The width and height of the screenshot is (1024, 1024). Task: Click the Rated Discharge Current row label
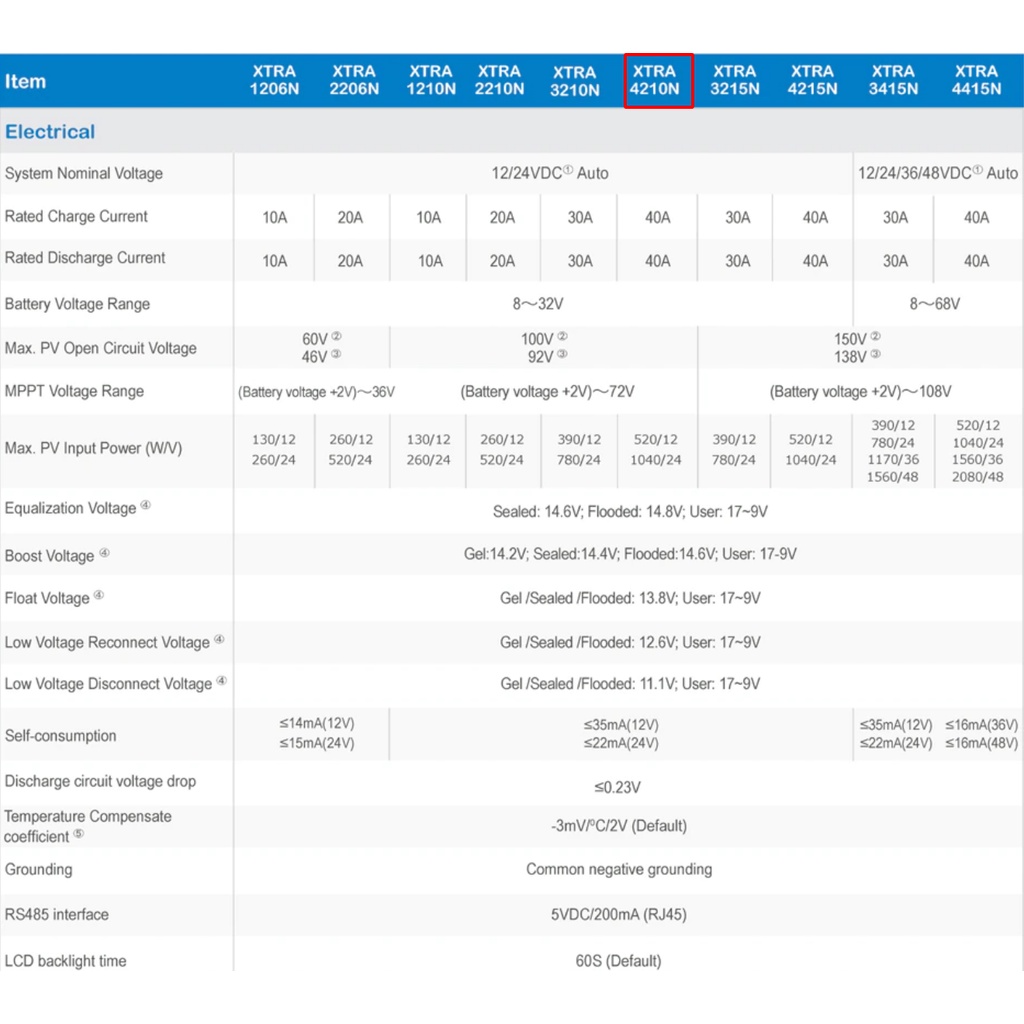click(x=85, y=258)
